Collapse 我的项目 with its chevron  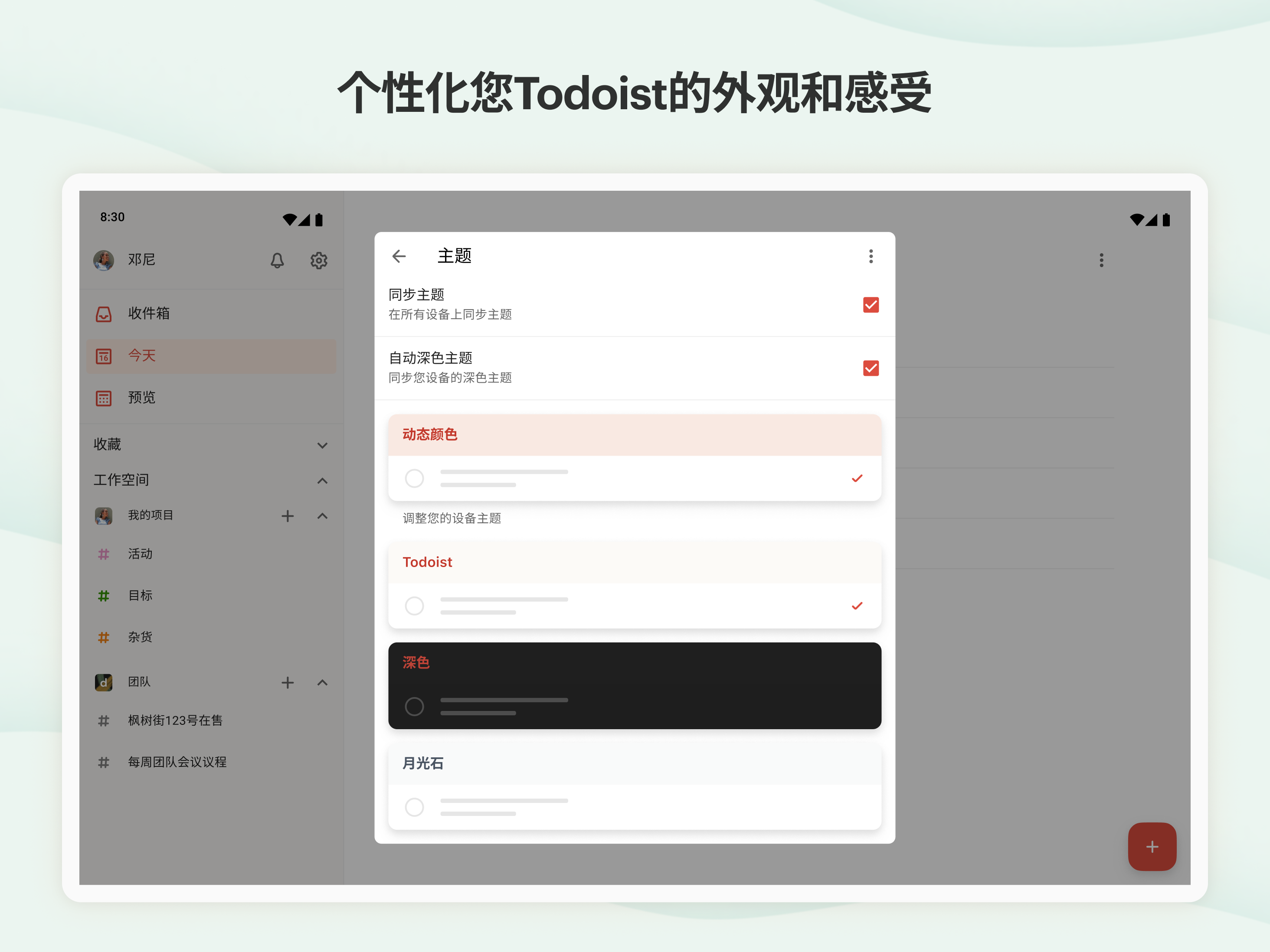pos(322,516)
